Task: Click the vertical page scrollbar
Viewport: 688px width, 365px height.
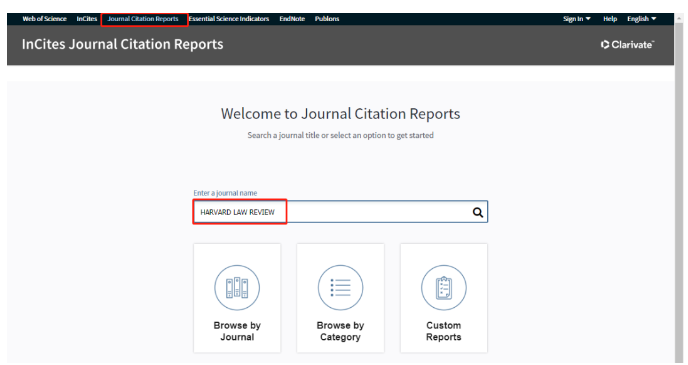Action: (x=681, y=189)
